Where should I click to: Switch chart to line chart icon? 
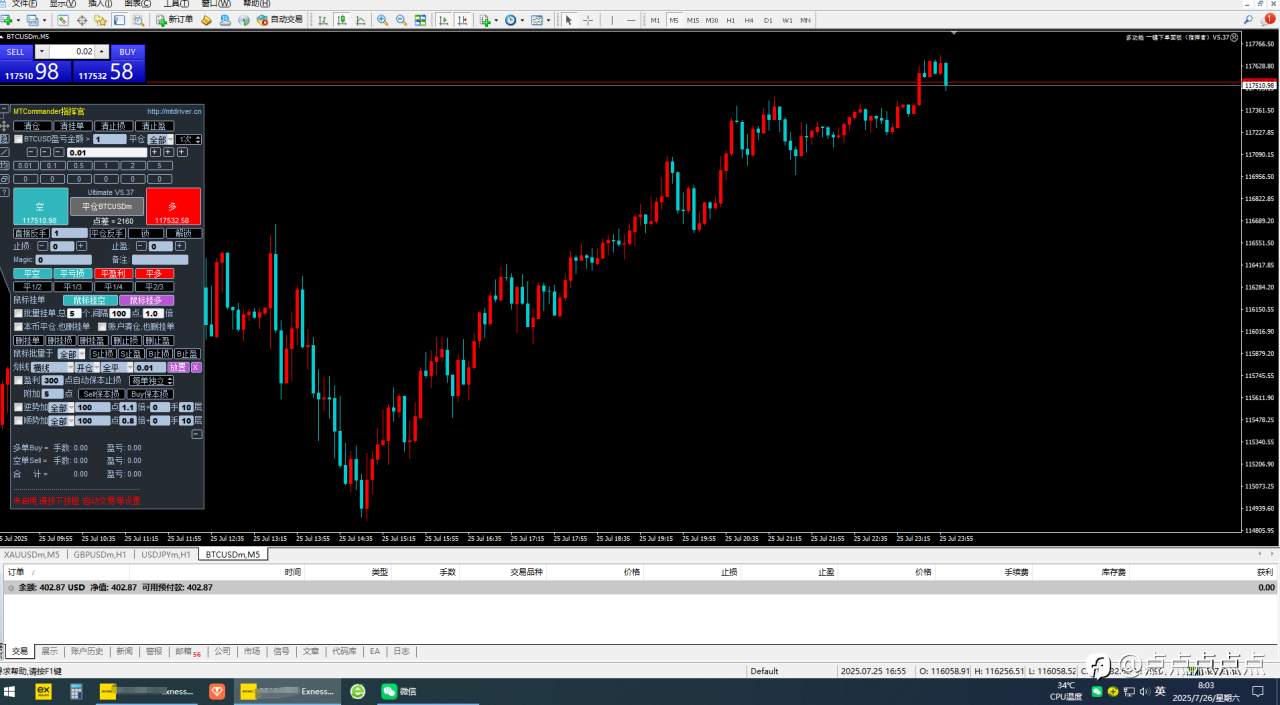(361, 20)
